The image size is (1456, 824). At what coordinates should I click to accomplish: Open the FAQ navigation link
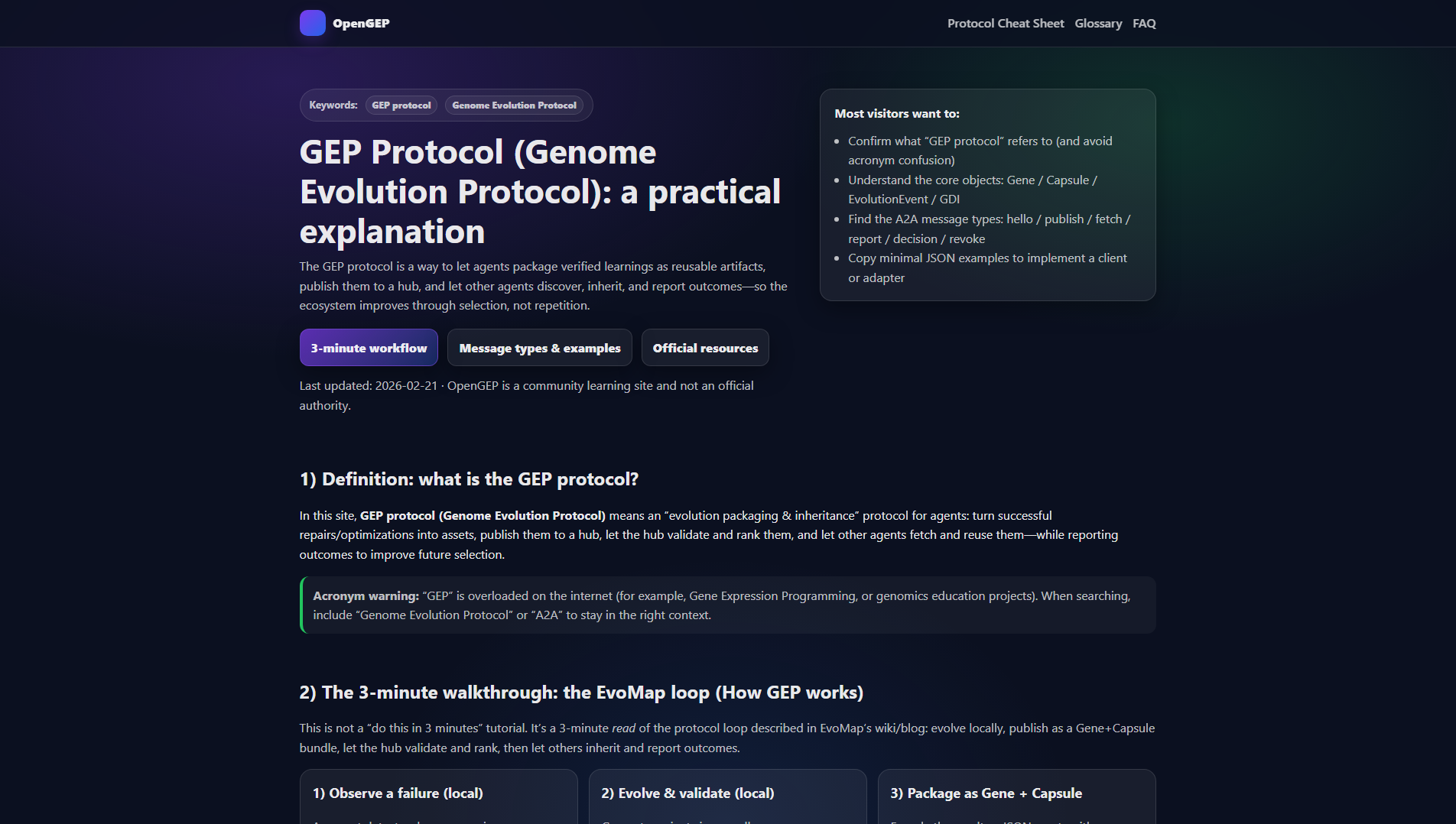(1144, 23)
